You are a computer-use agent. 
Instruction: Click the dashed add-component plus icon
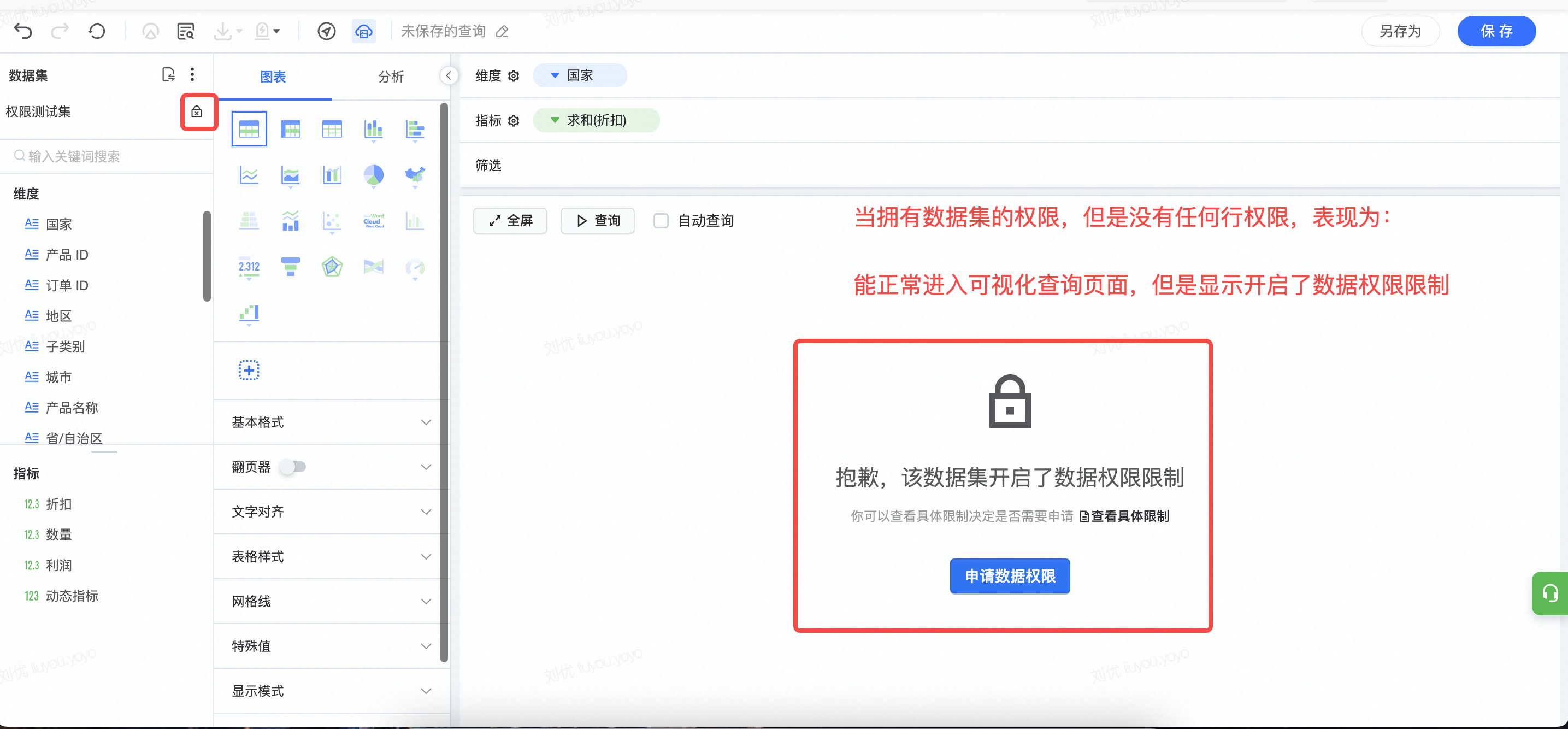click(x=249, y=371)
